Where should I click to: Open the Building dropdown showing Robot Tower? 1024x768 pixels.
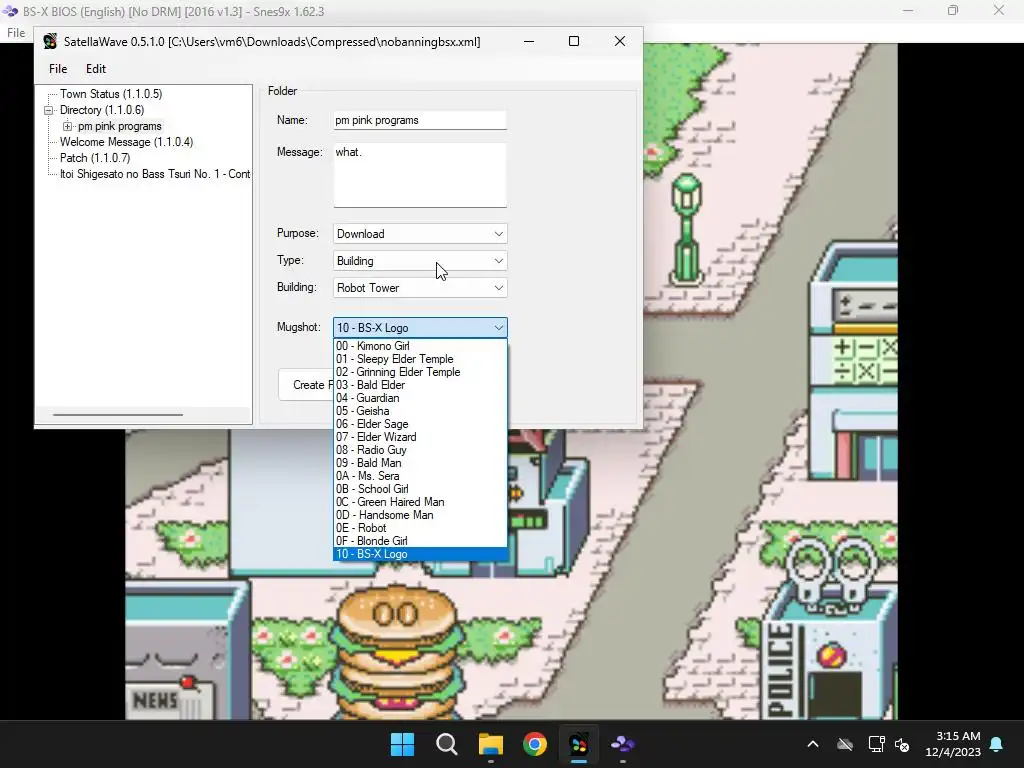pyautogui.click(x=420, y=288)
